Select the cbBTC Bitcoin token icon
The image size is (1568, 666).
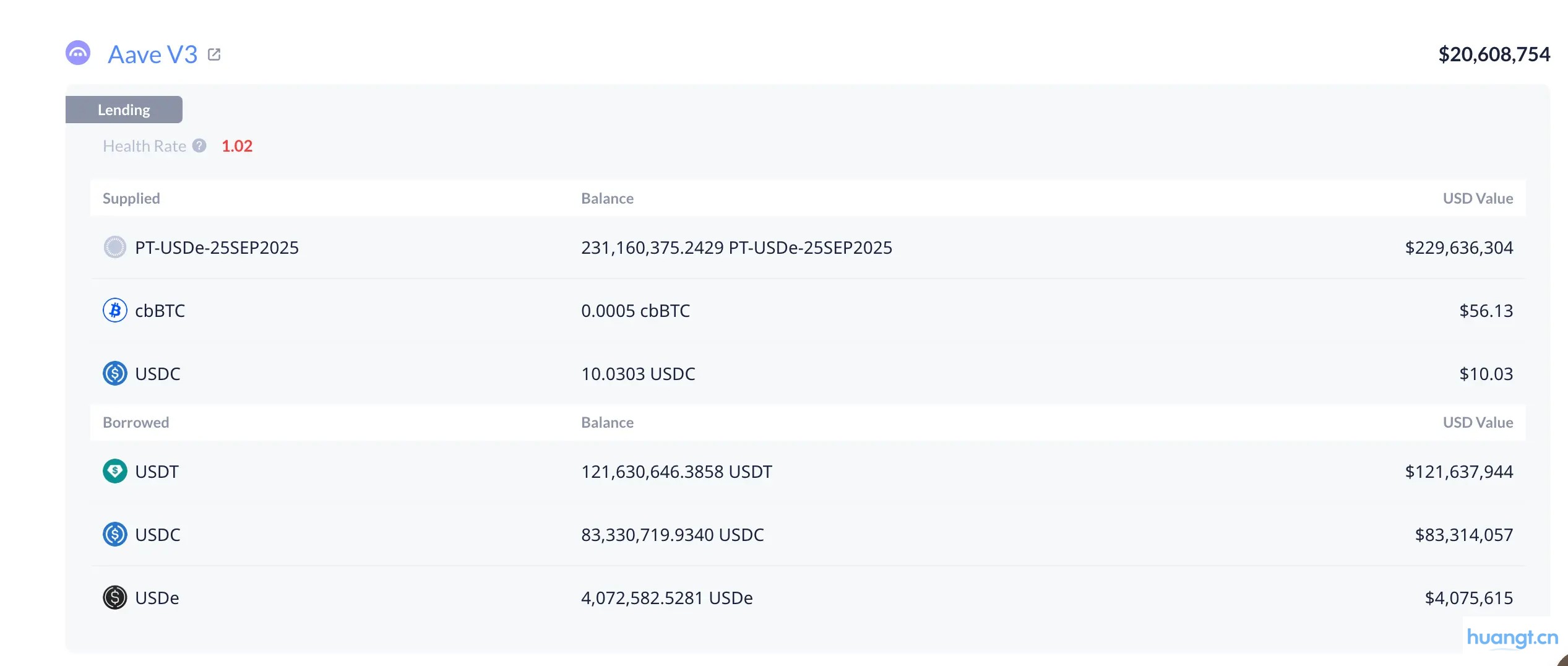coord(115,311)
